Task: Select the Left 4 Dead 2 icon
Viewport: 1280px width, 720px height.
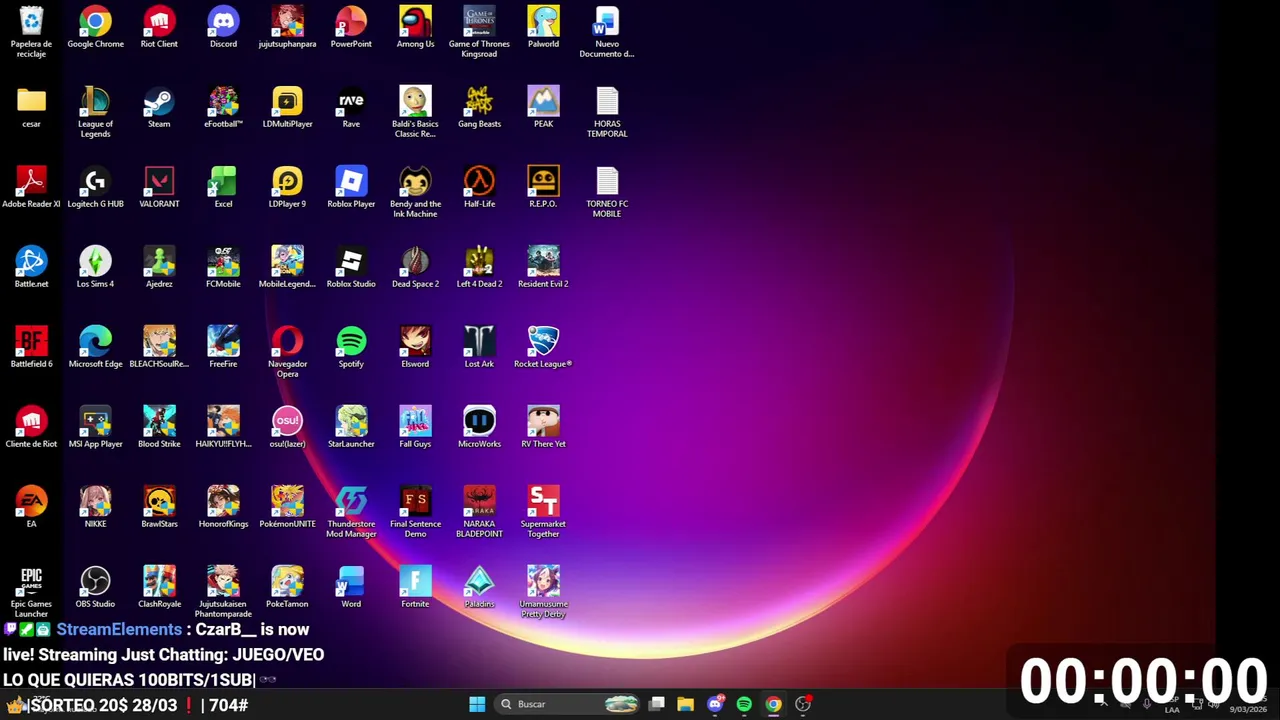Action: point(479,268)
